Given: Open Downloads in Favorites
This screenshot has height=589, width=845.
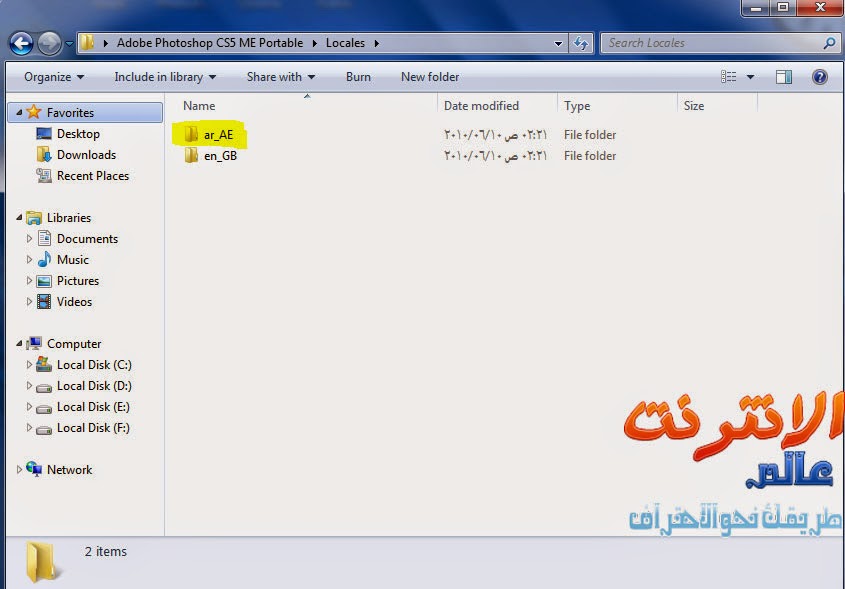Looking at the screenshot, I should point(86,155).
